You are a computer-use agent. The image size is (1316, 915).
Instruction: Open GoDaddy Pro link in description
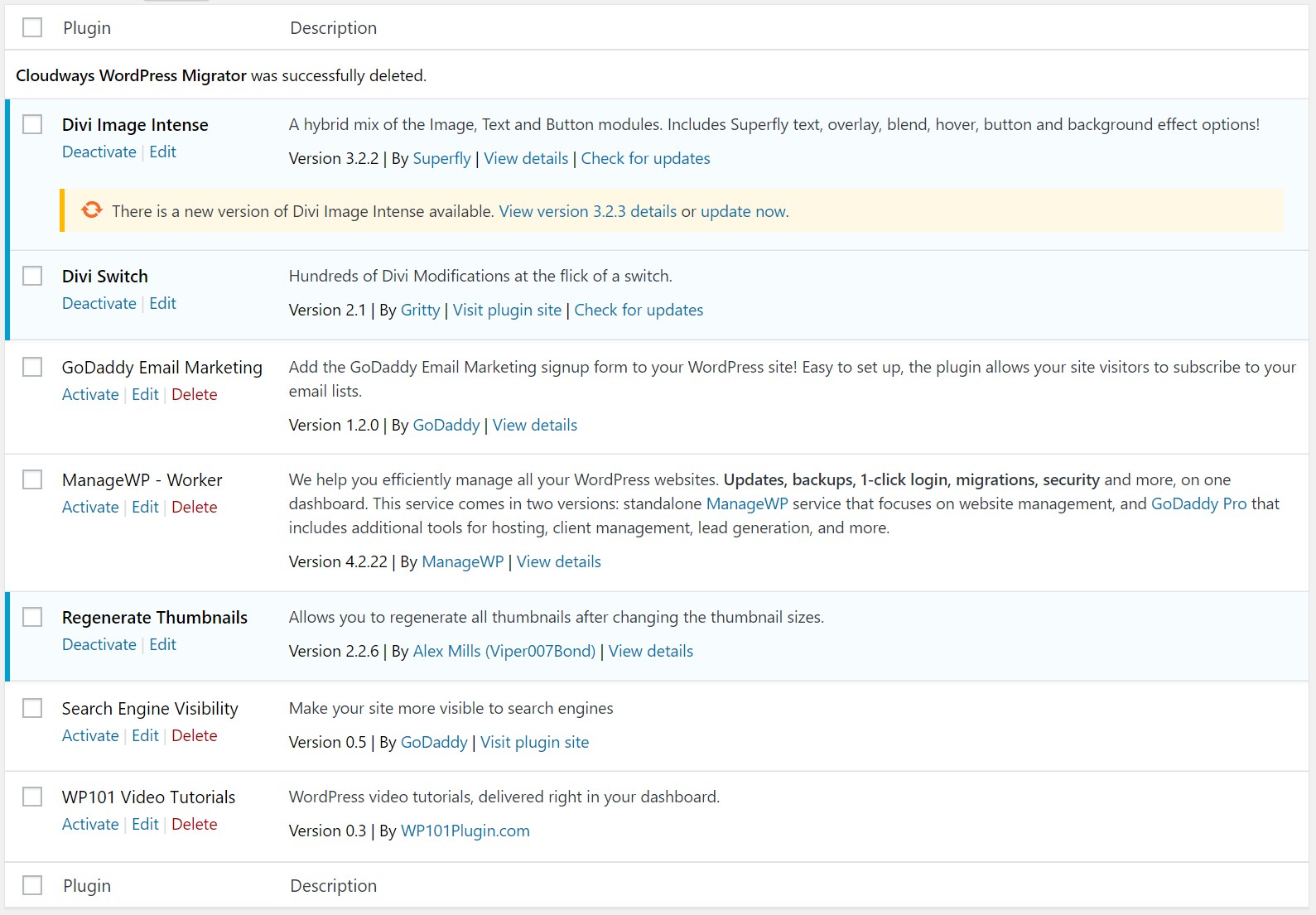point(1198,503)
